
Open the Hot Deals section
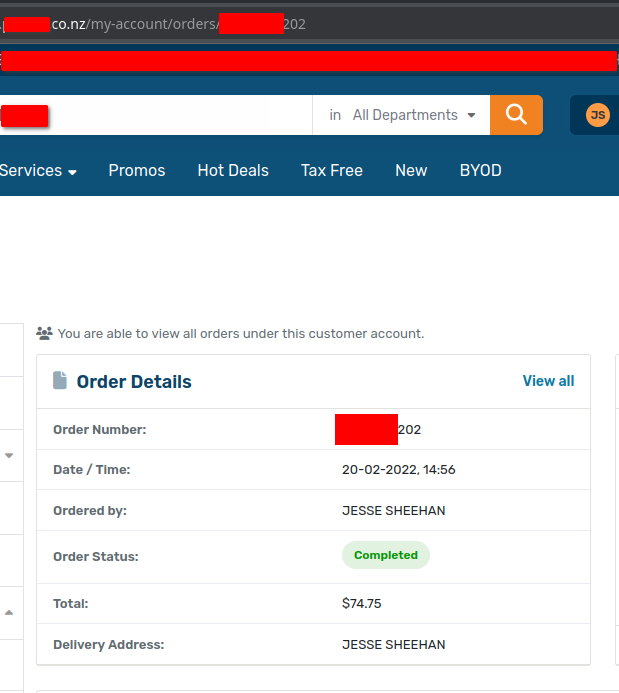233,171
